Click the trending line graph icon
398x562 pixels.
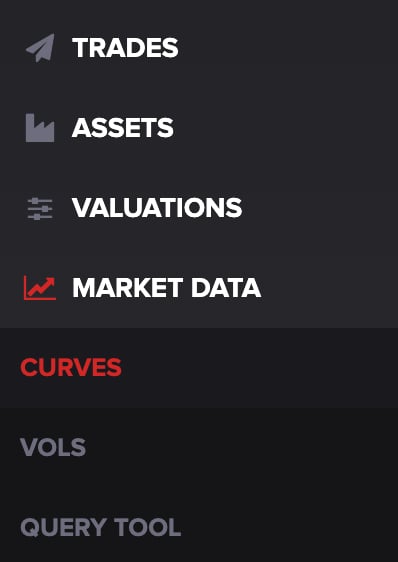(x=40, y=288)
